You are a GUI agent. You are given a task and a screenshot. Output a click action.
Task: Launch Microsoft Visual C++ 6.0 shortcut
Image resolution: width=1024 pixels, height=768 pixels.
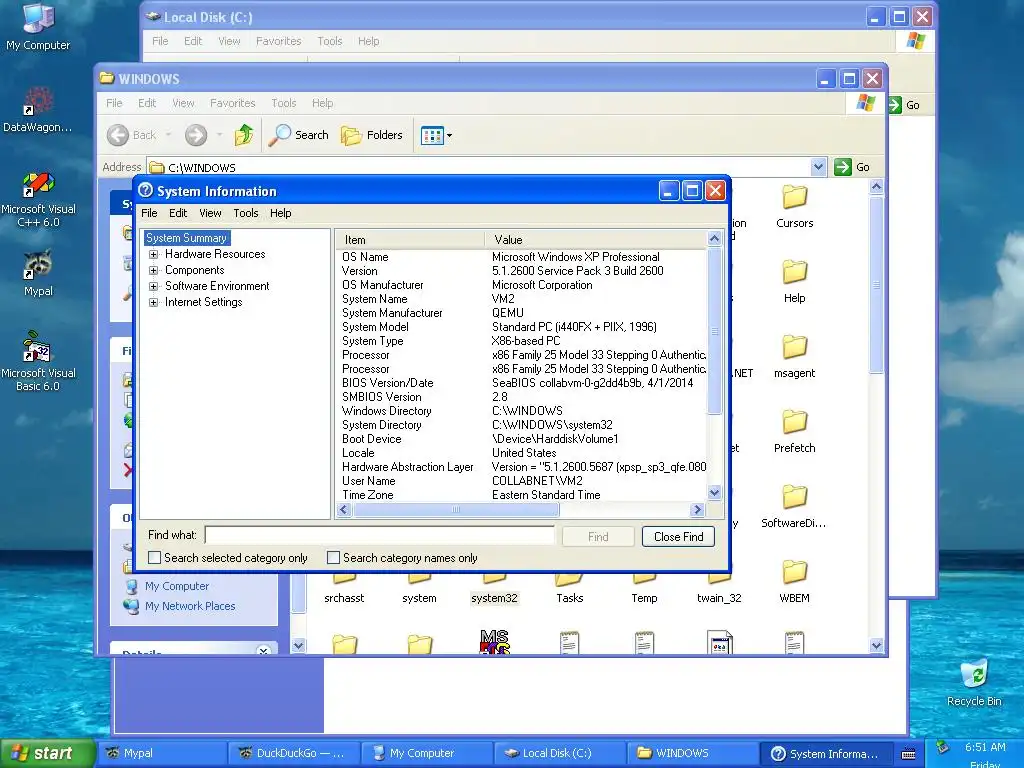tap(38, 199)
